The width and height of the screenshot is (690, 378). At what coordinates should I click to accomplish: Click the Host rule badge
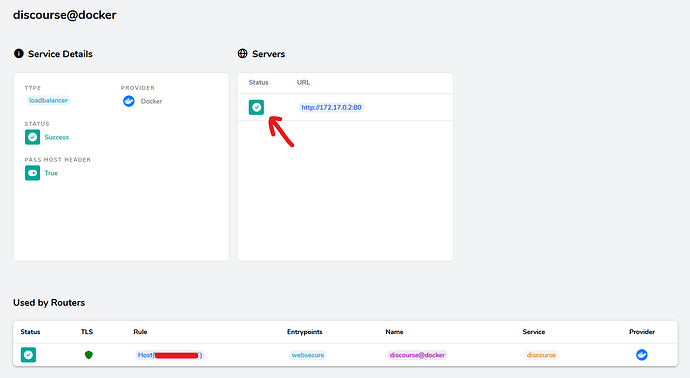[x=170, y=355]
